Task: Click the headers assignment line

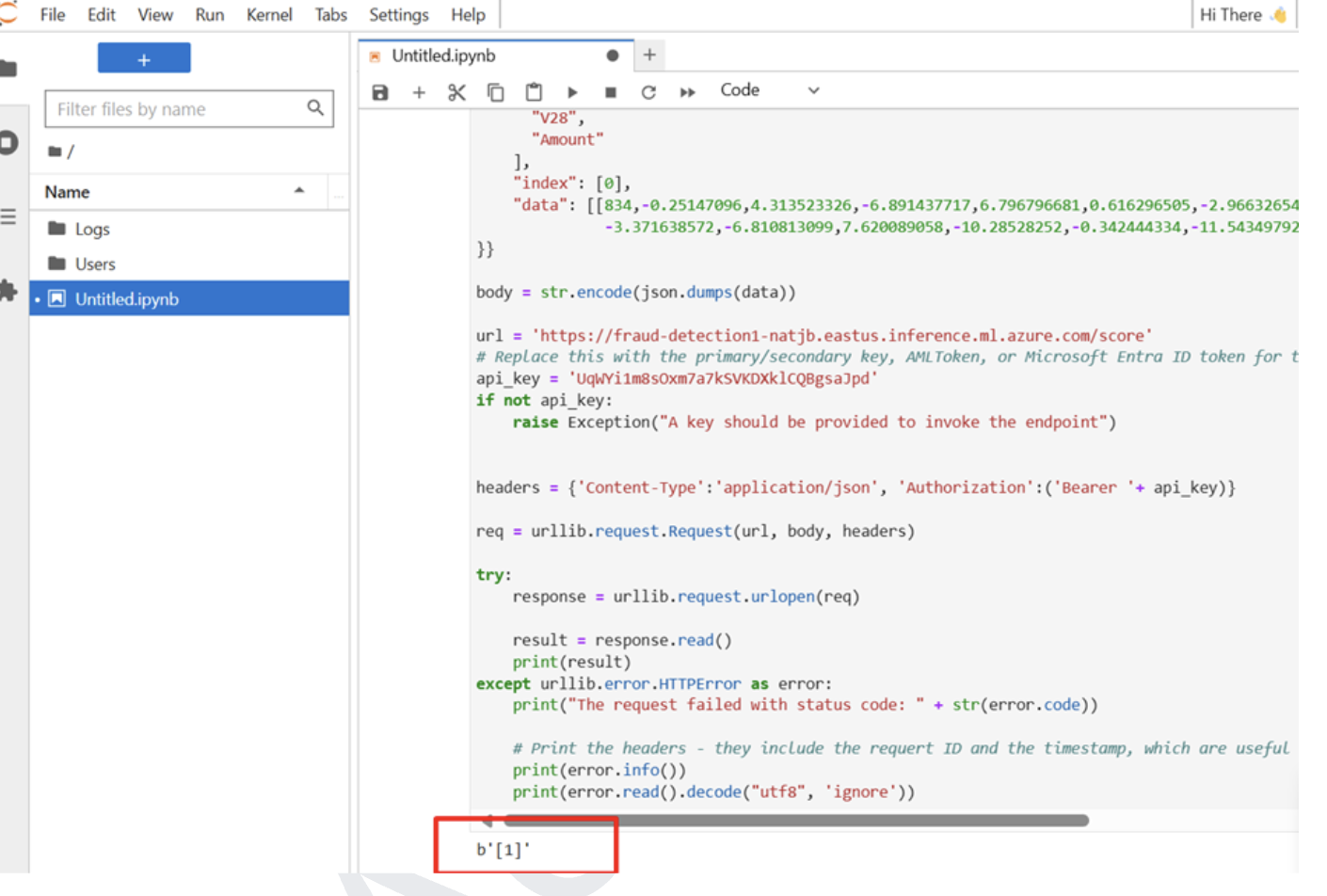Action: [x=855, y=488]
